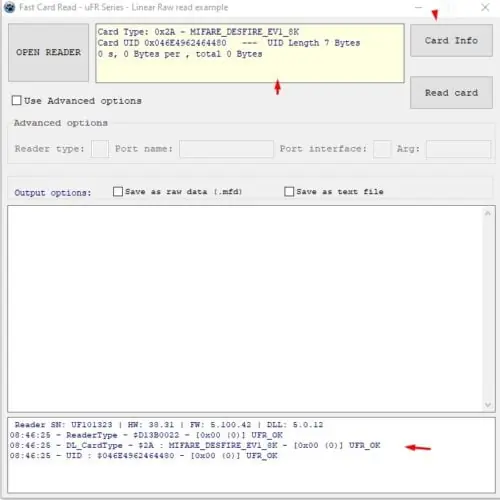Click inside the large empty output area
The height and width of the screenshot is (500, 500).
[246, 309]
